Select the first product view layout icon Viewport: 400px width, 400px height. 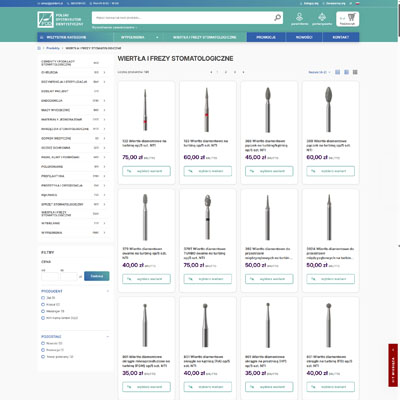tap(338, 72)
